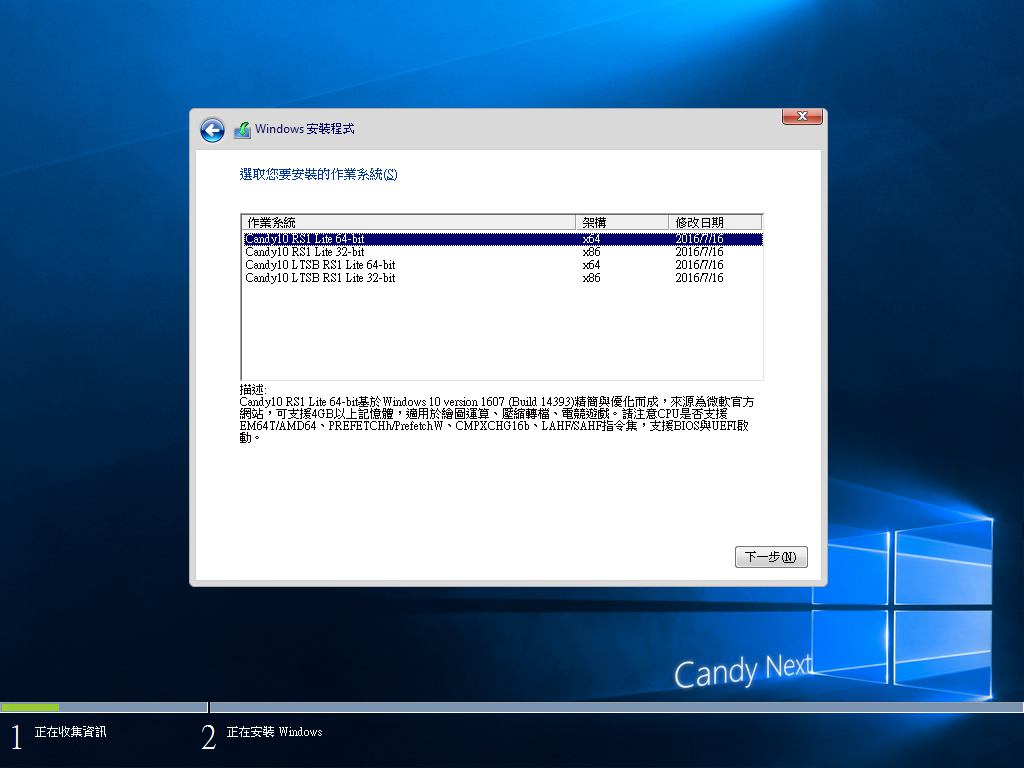The image size is (1024, 768).
Task: Close the Windows setup dialog
Action: (802, 116)
